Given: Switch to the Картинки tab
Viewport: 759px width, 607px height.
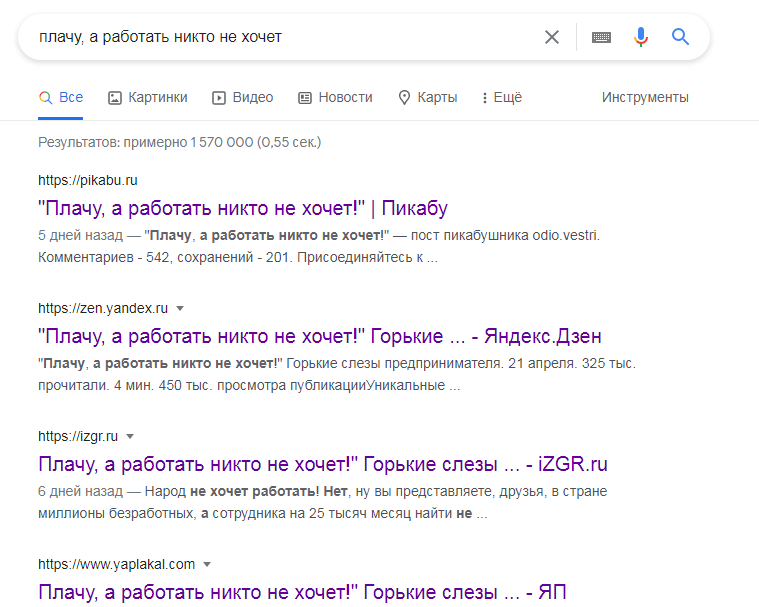Looking at the screenshot, I should pyautogui.click(x=147, y=97).
